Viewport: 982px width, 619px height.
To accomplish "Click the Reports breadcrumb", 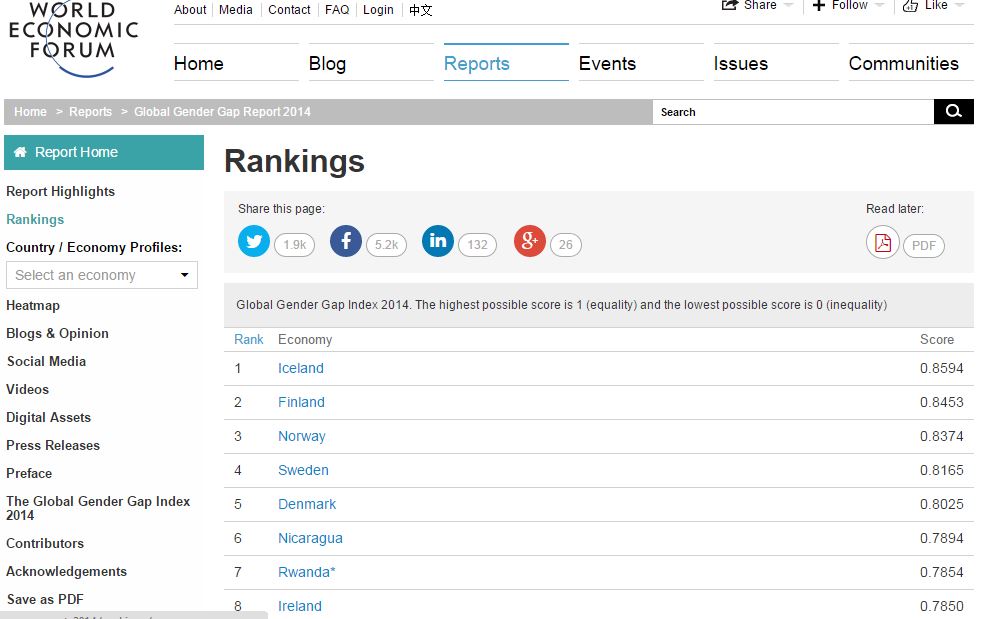I will tap(90, 112).
